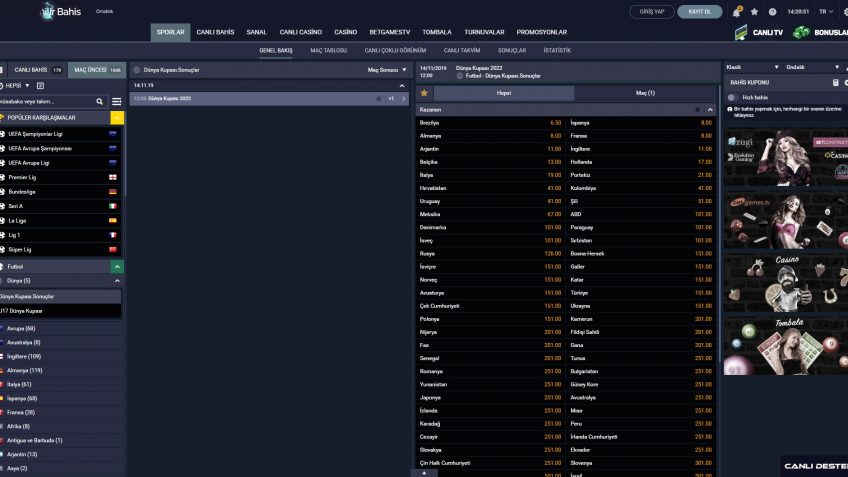This screenshot has height=477, width=848.
Task: Select the Maç Tablosu tab
Action: click(327, 49)
